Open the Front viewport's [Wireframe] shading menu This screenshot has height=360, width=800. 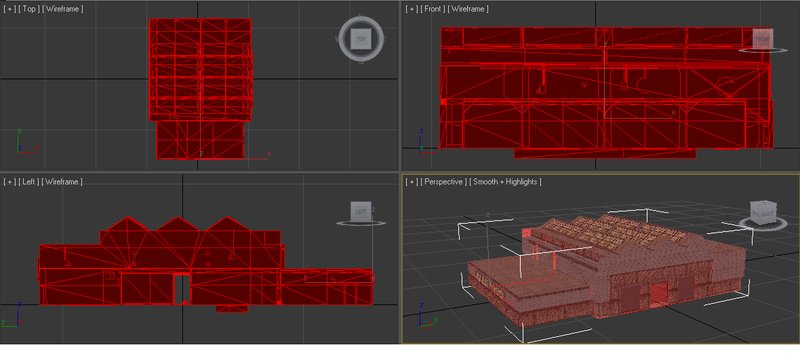(x=468, y=9)
